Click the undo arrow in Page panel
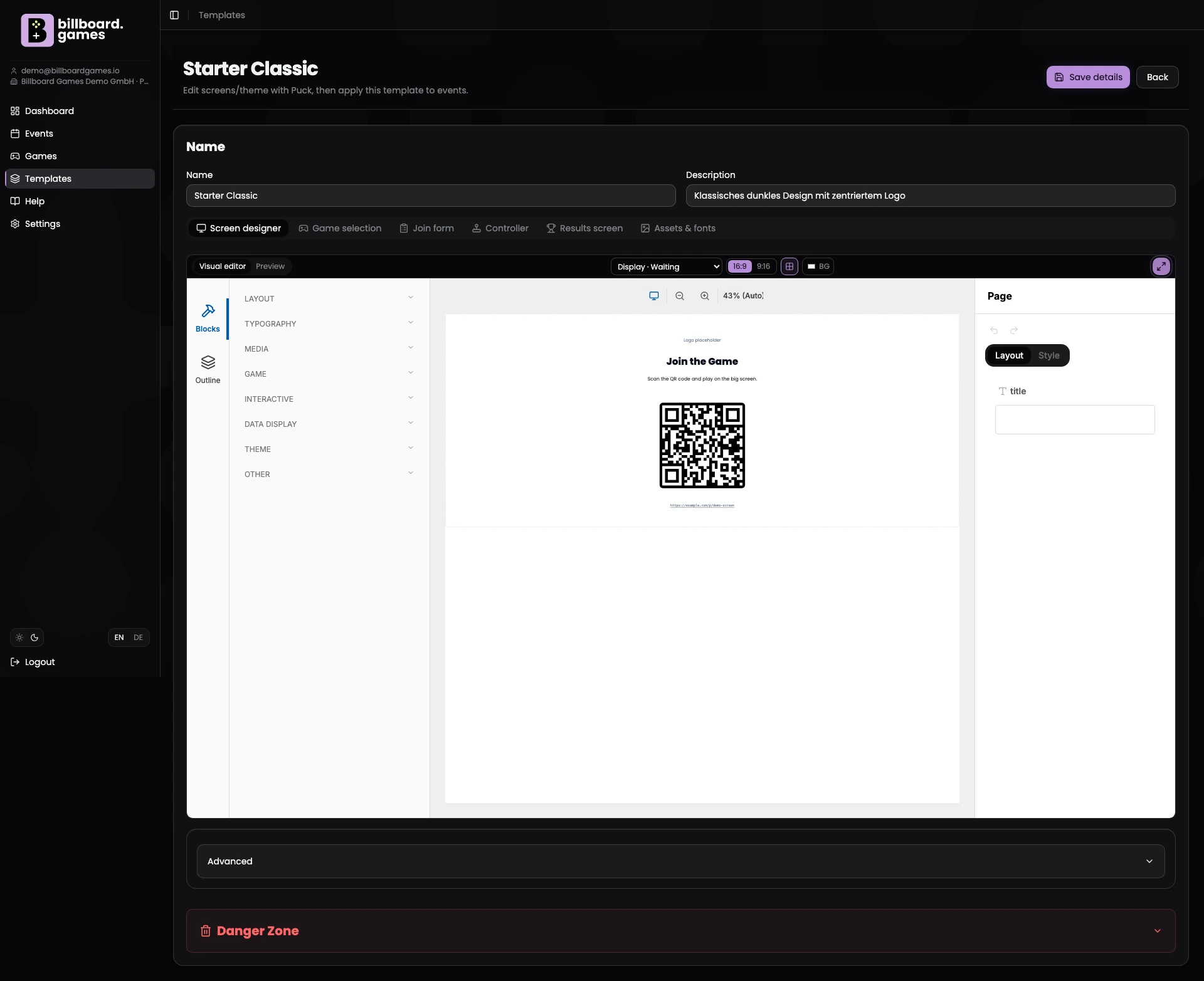Image resolution: width=1204 pixels, height=981 pixels. pyautogui.click(x=994, y=330)
